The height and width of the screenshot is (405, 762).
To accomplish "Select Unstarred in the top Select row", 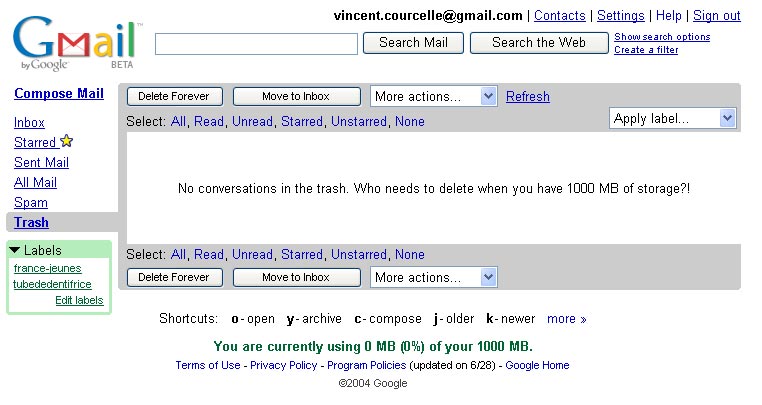I will [359, 121].
